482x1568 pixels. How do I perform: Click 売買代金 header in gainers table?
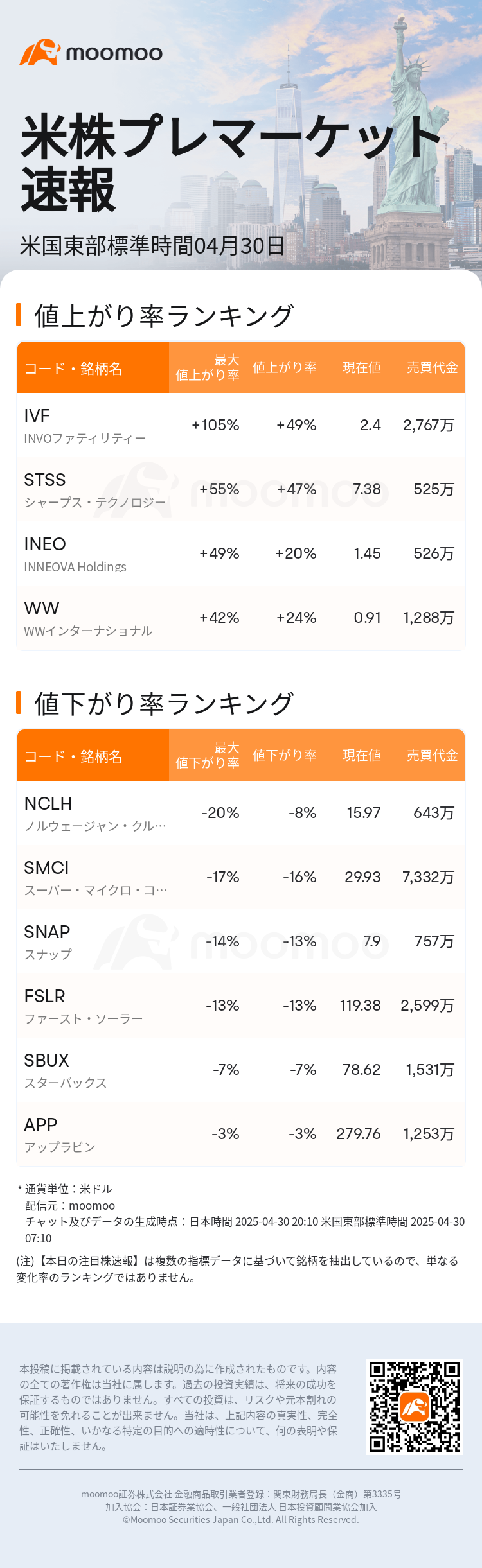pyautogui.click(x=432, y=367)
